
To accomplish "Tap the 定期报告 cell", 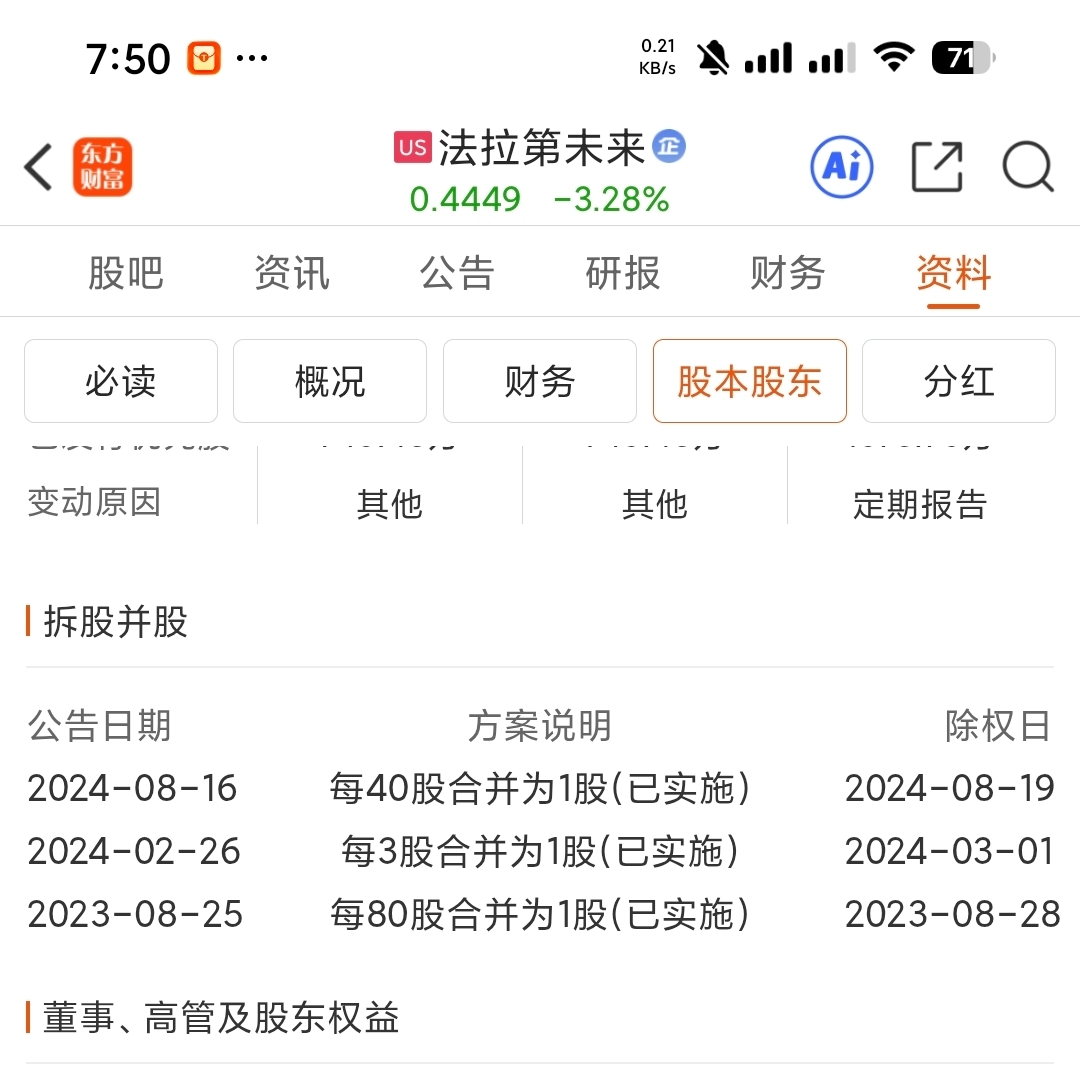I will (x=920, y=504).
